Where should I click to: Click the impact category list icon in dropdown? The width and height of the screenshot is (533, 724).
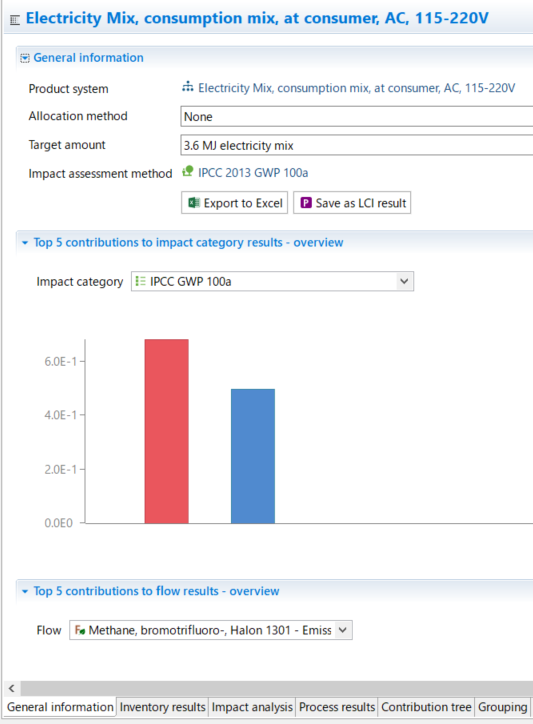coord(140,281)
